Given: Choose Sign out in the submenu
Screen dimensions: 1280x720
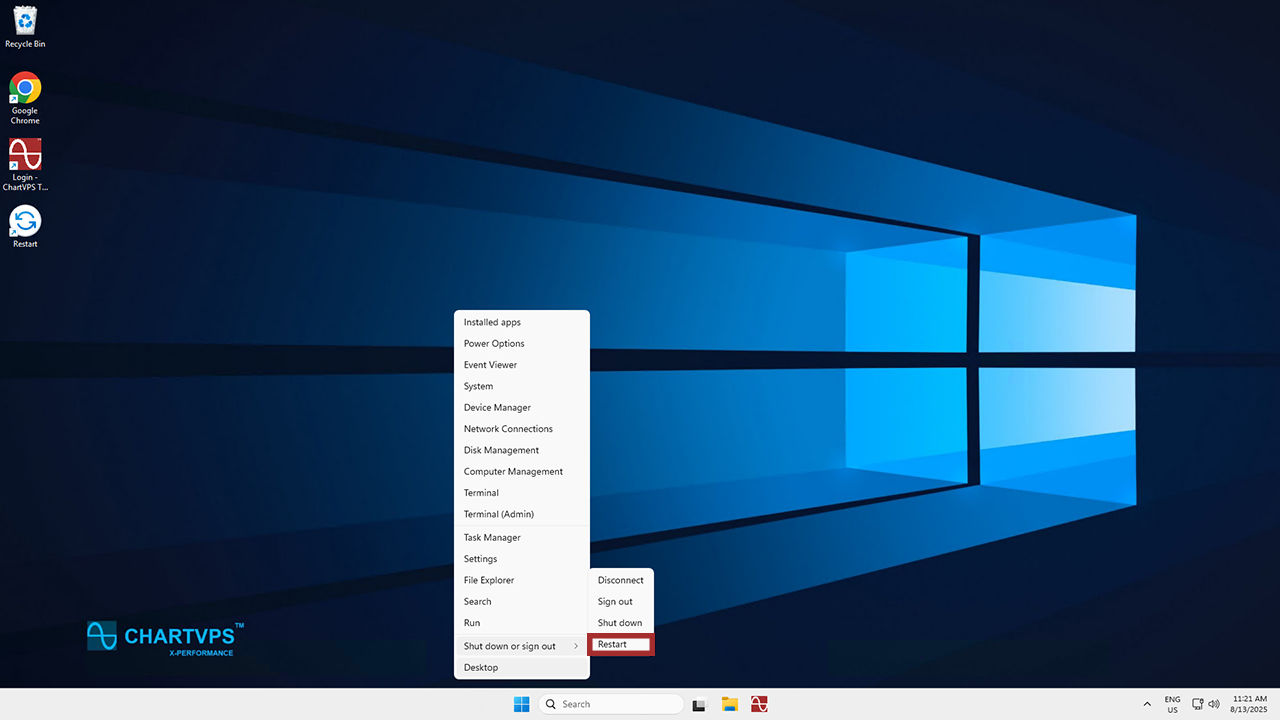Looking at the screenshot, I should [x=615, y=602].
